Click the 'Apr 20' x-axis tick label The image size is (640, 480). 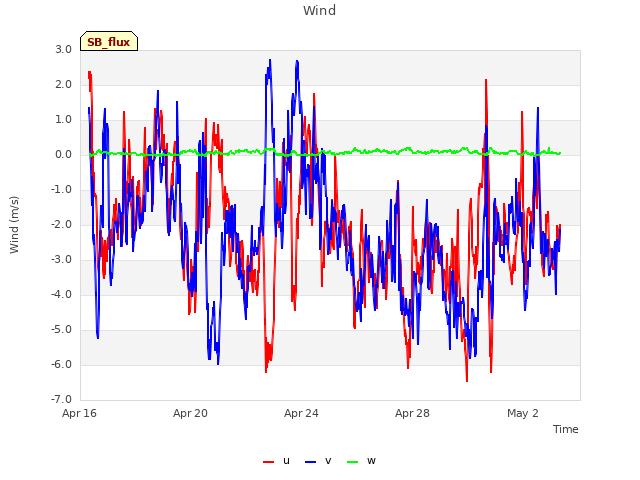(190, 413)
